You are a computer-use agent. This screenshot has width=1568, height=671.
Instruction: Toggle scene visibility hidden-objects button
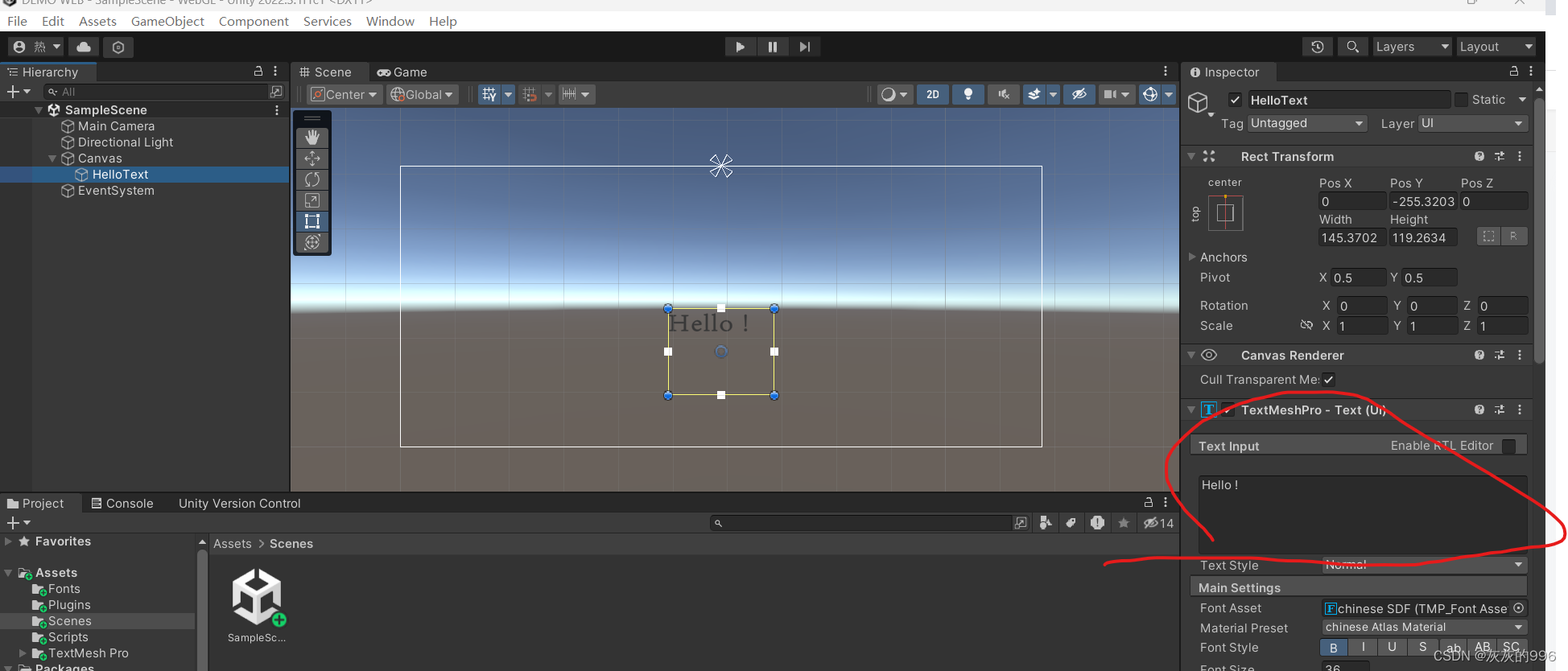(1079, 95)
